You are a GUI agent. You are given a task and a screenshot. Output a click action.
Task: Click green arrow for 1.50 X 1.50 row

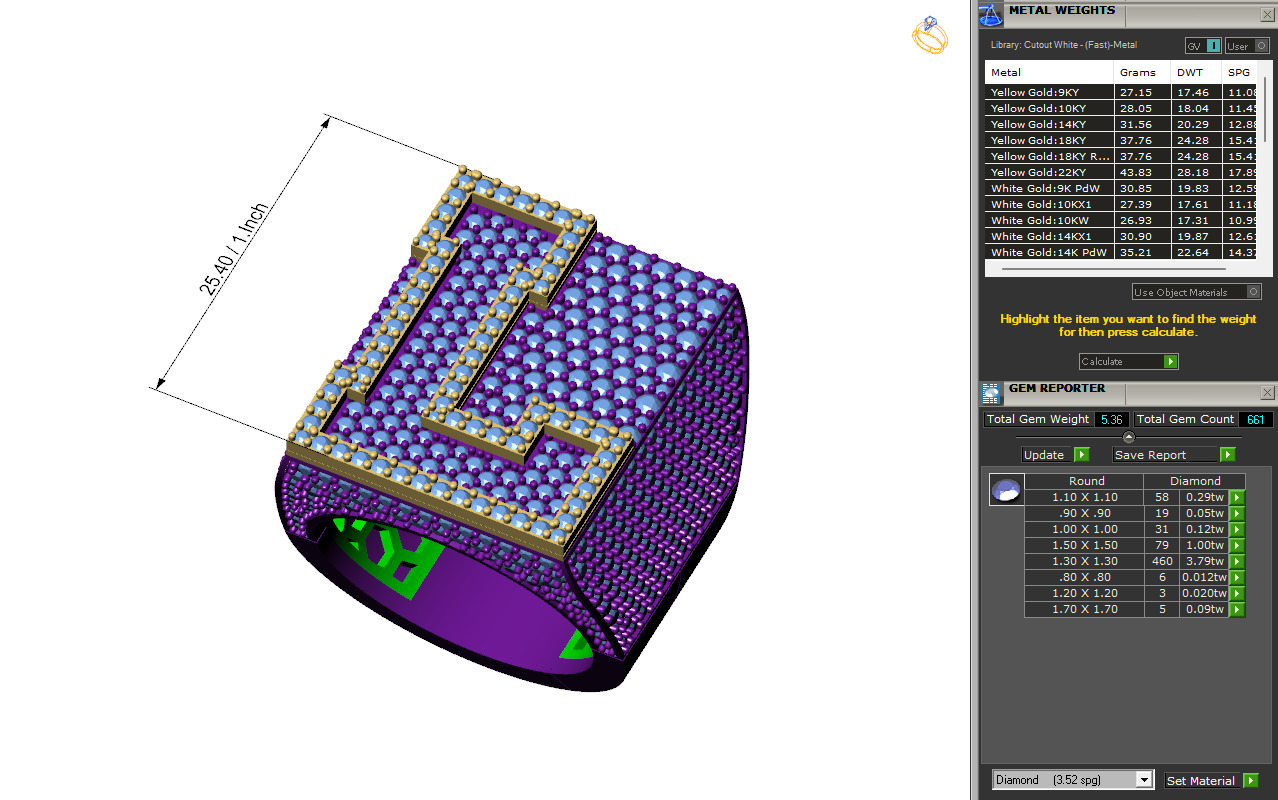1236,545
